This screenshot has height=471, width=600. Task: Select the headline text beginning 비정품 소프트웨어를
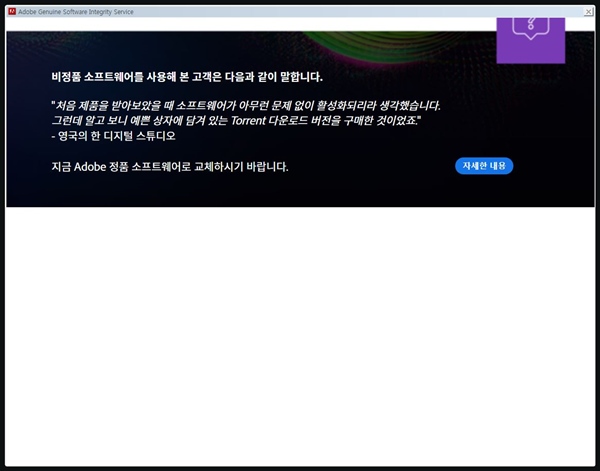click(x=187, y=77)
